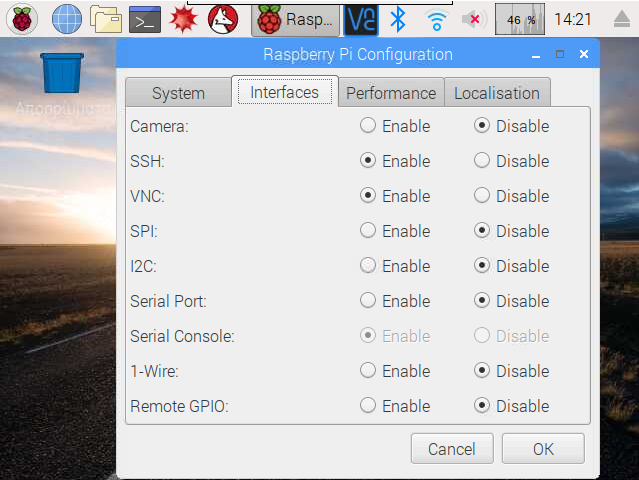Click the 'Serial Console:' label
Screen dimensions: 639x480
point(182,336)
